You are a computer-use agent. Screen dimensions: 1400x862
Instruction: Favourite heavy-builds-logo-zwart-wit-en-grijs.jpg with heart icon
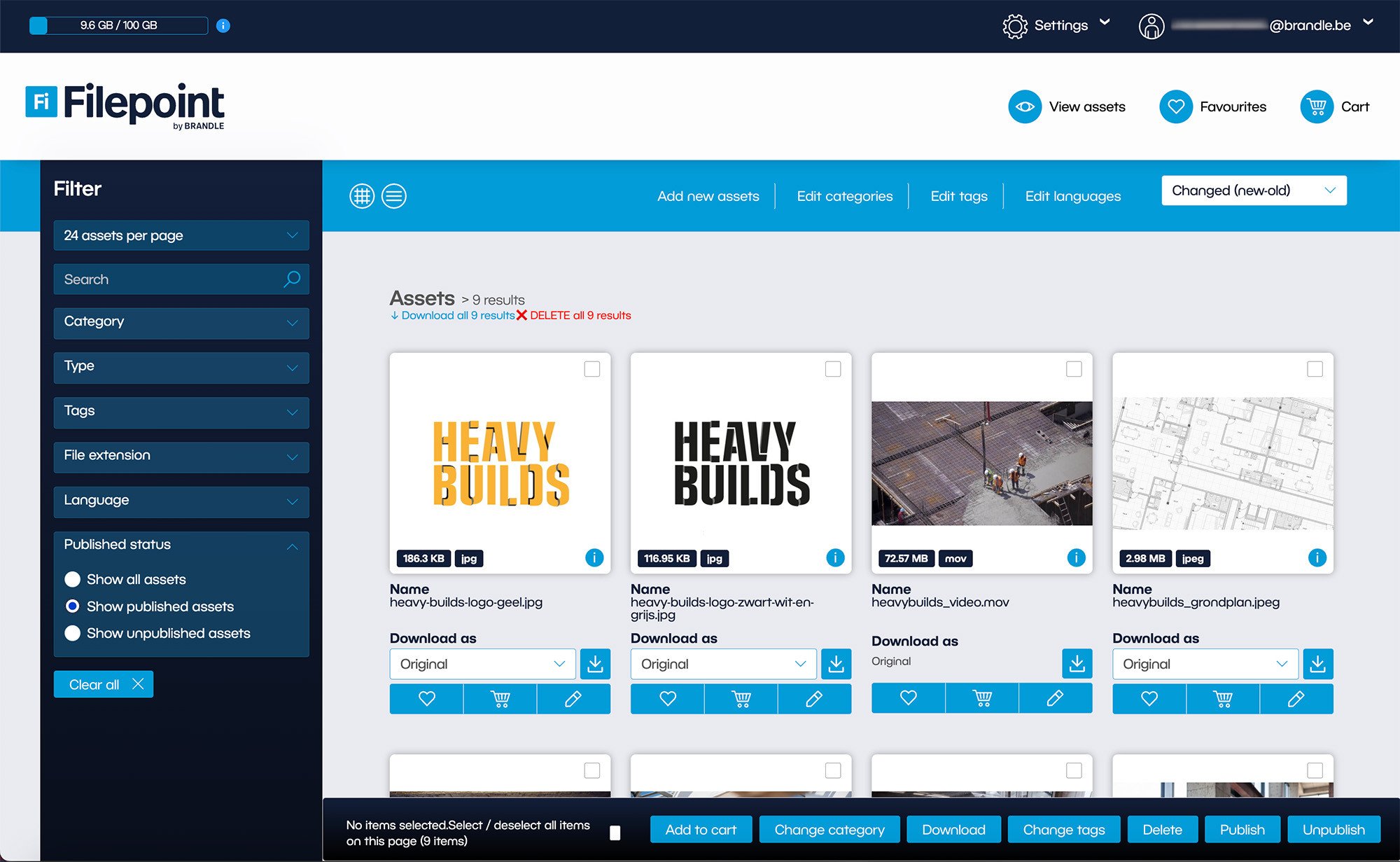coord(667,699)
